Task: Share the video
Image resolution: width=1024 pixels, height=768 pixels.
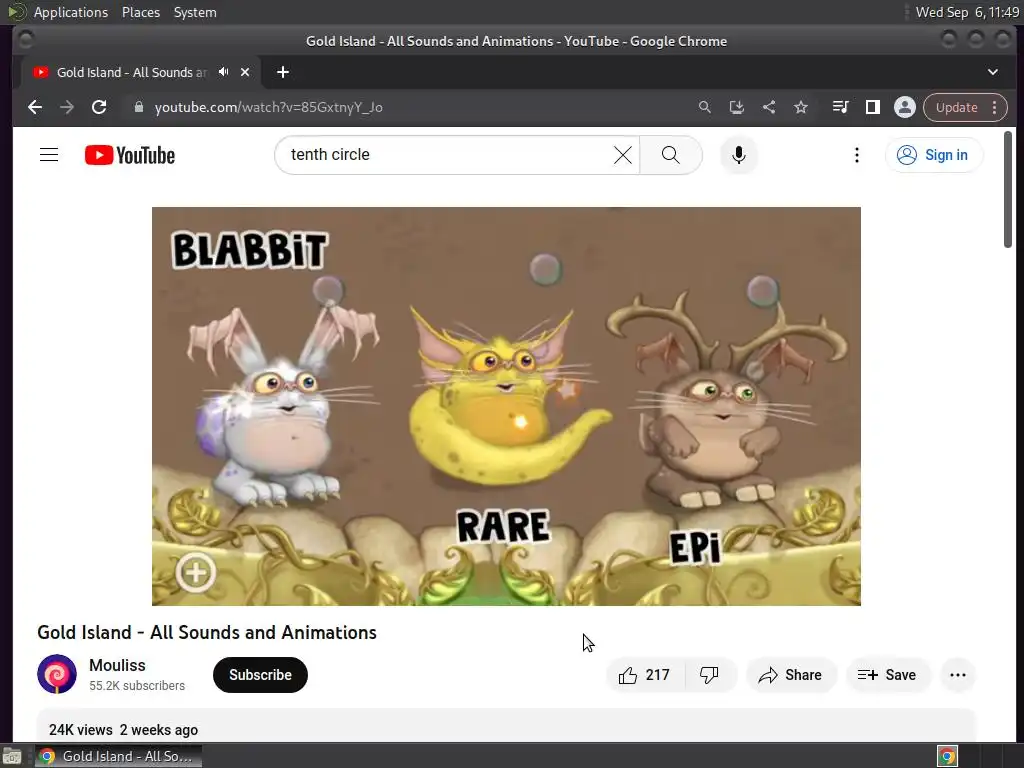Action: 790,675
